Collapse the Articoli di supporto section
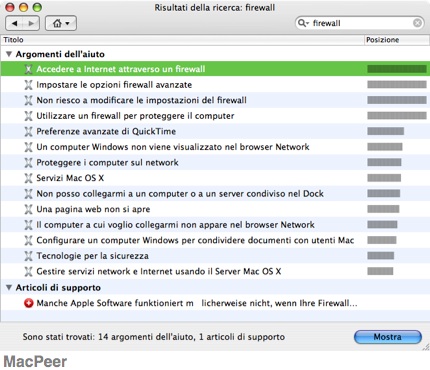This screenshot has width=430, height=370. pyautogui.click(x=9, y=287)
